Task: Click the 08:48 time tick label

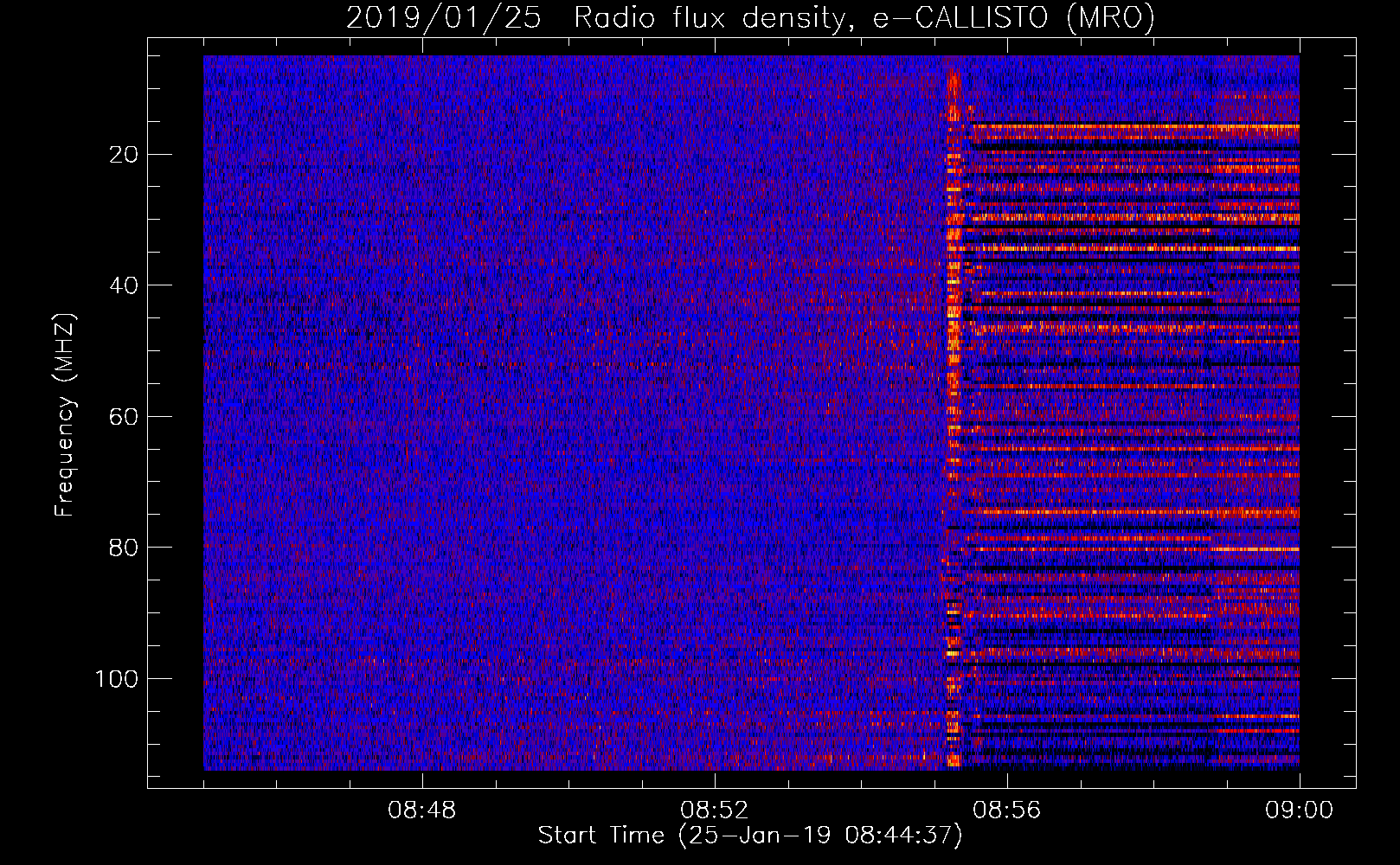Action: point(422,811)
